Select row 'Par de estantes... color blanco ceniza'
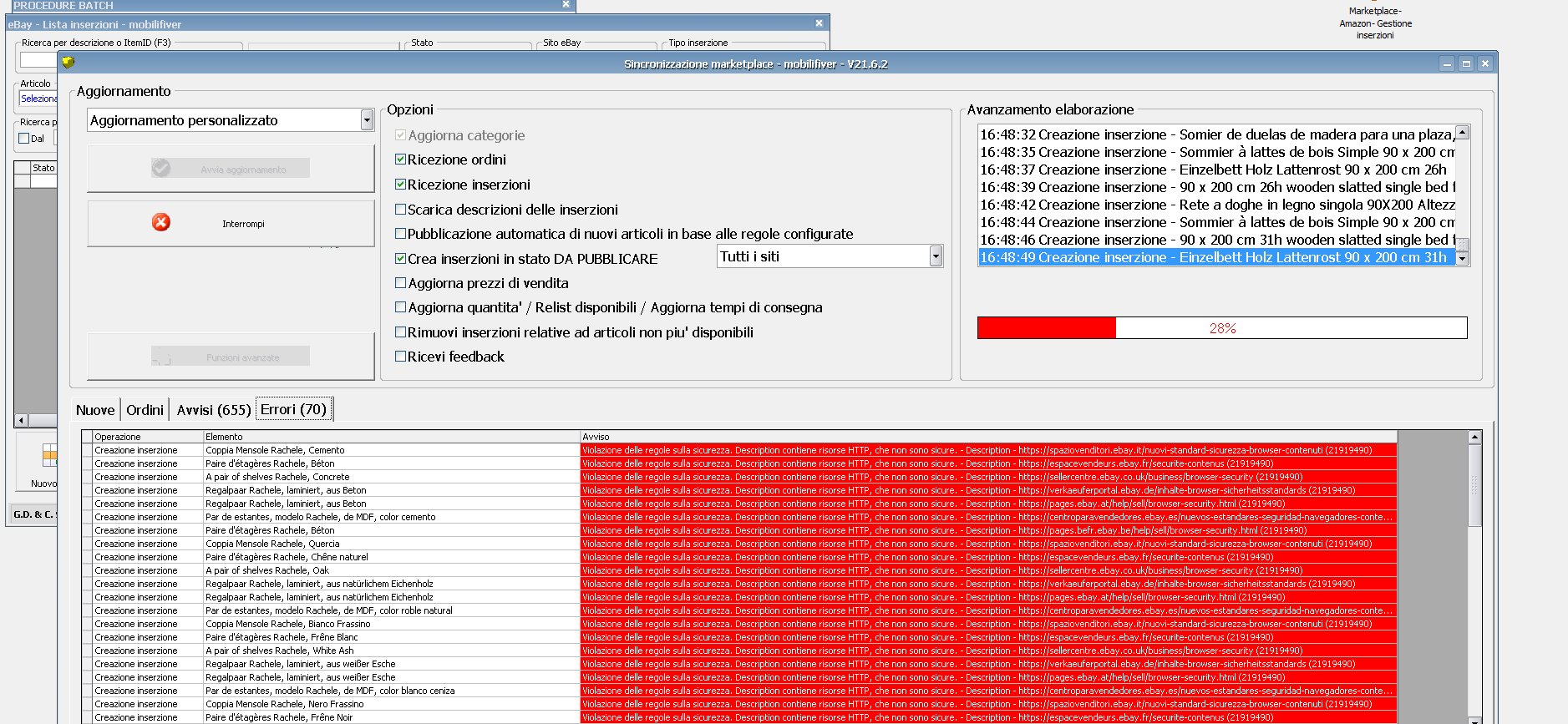This screenshot has width=1568, height=724. 739,691
